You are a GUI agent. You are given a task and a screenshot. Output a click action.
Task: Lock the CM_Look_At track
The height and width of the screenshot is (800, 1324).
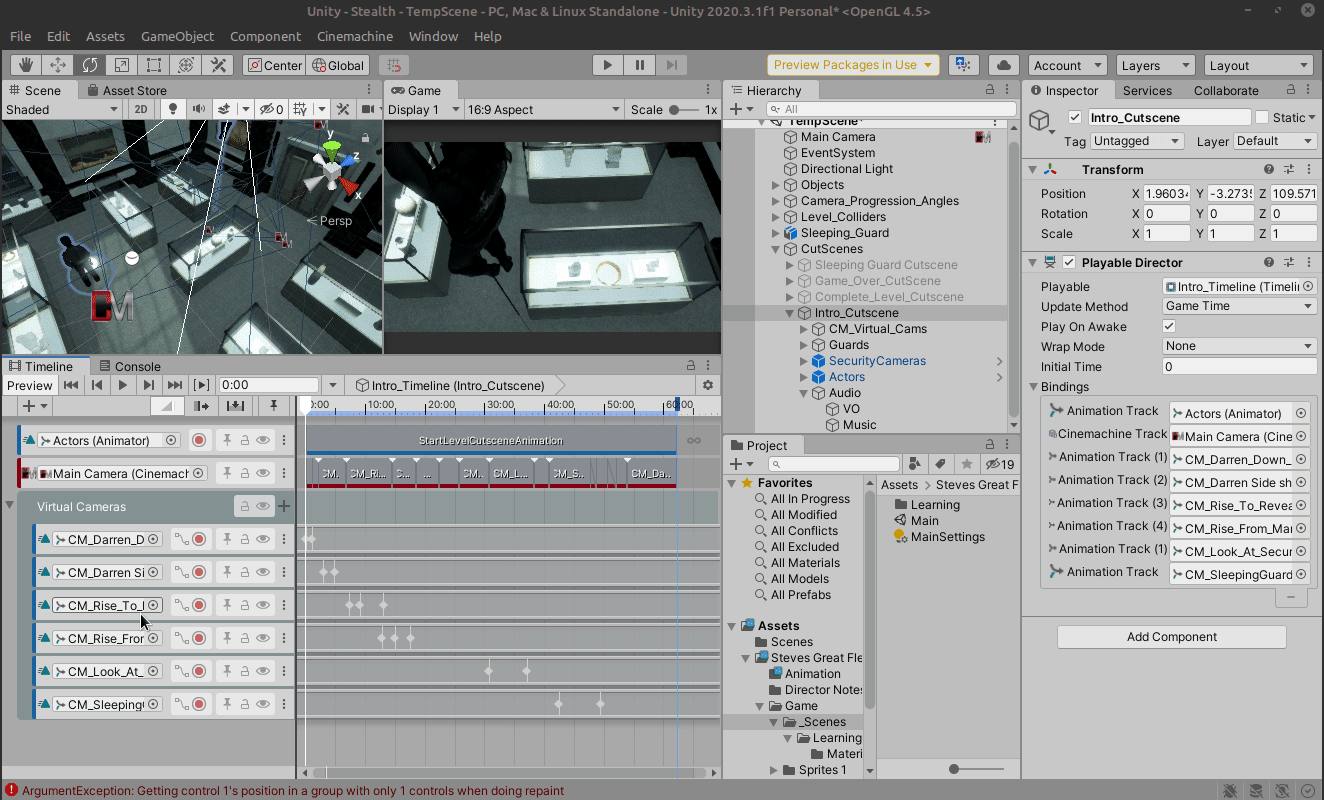[x=245, y=671]
